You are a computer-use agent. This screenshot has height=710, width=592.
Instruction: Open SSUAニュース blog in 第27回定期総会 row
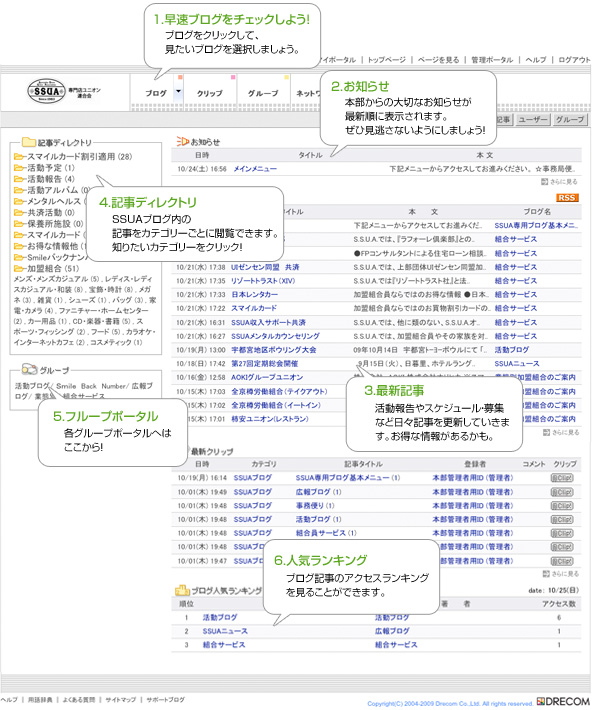517,364
